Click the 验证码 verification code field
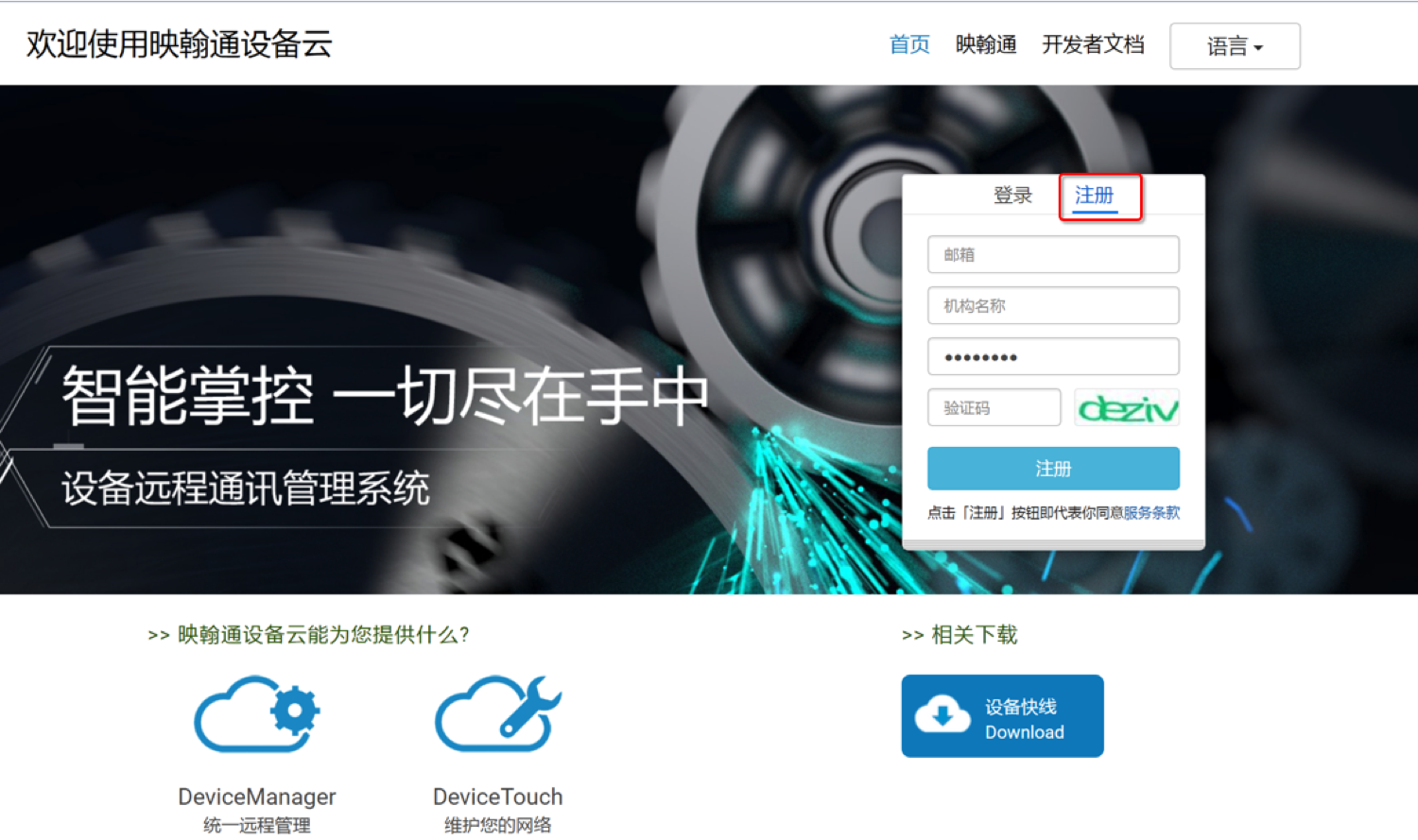 (x=994, y=406)
